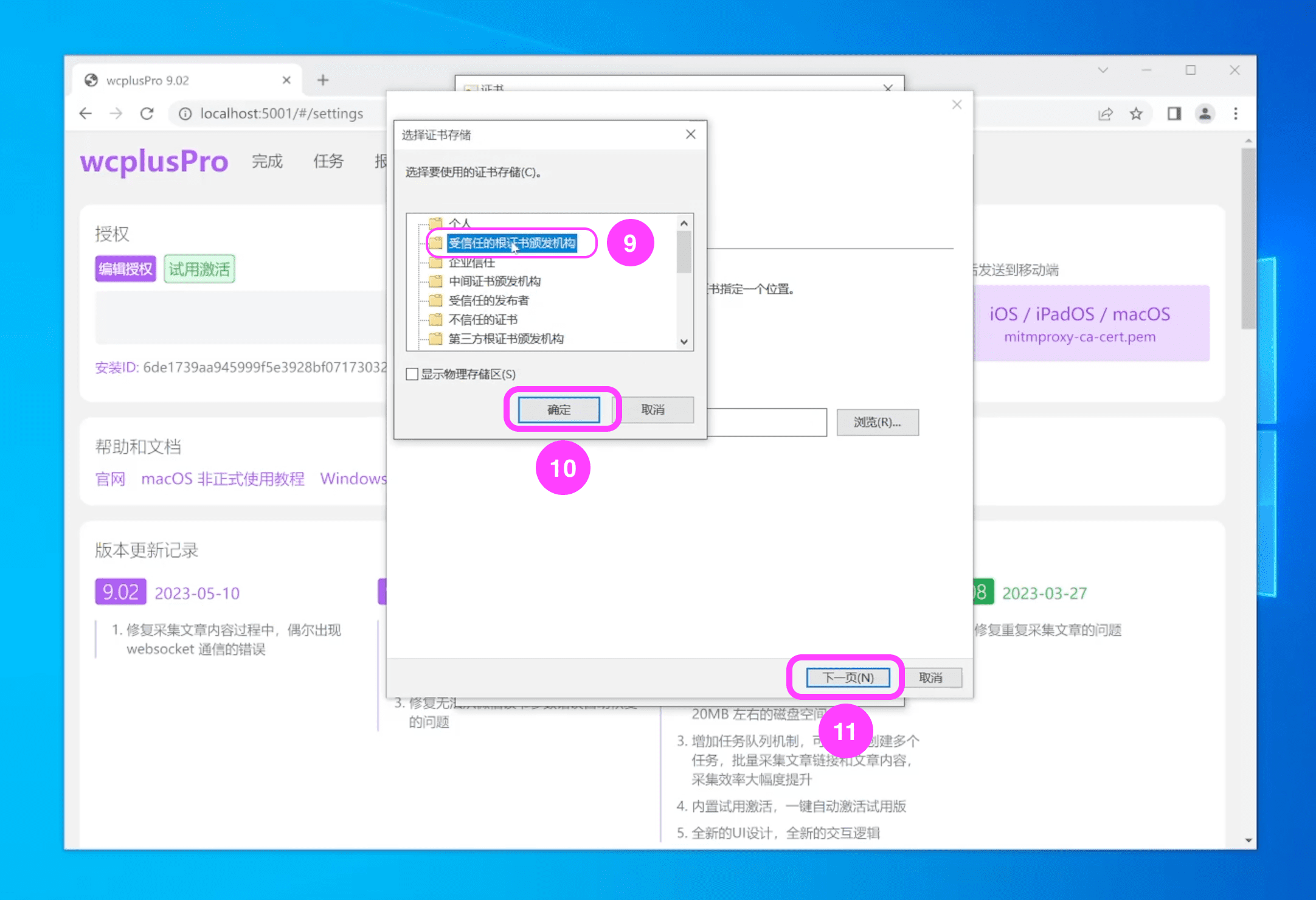Open the tab search chevron
Viewport: 1316px width, 900px height.
(x=1103, y=71)
